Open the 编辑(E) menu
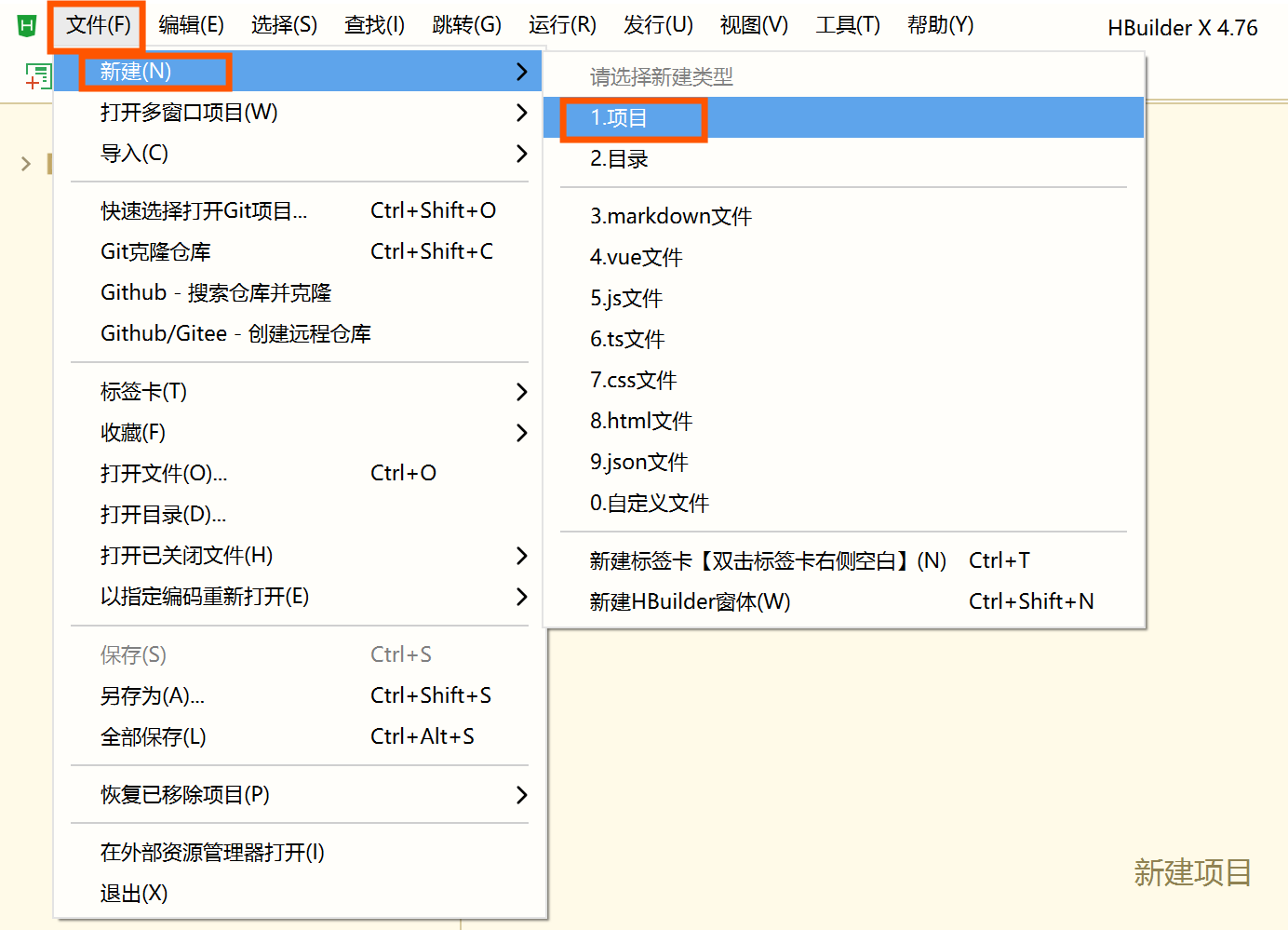 tap(191, 25)
